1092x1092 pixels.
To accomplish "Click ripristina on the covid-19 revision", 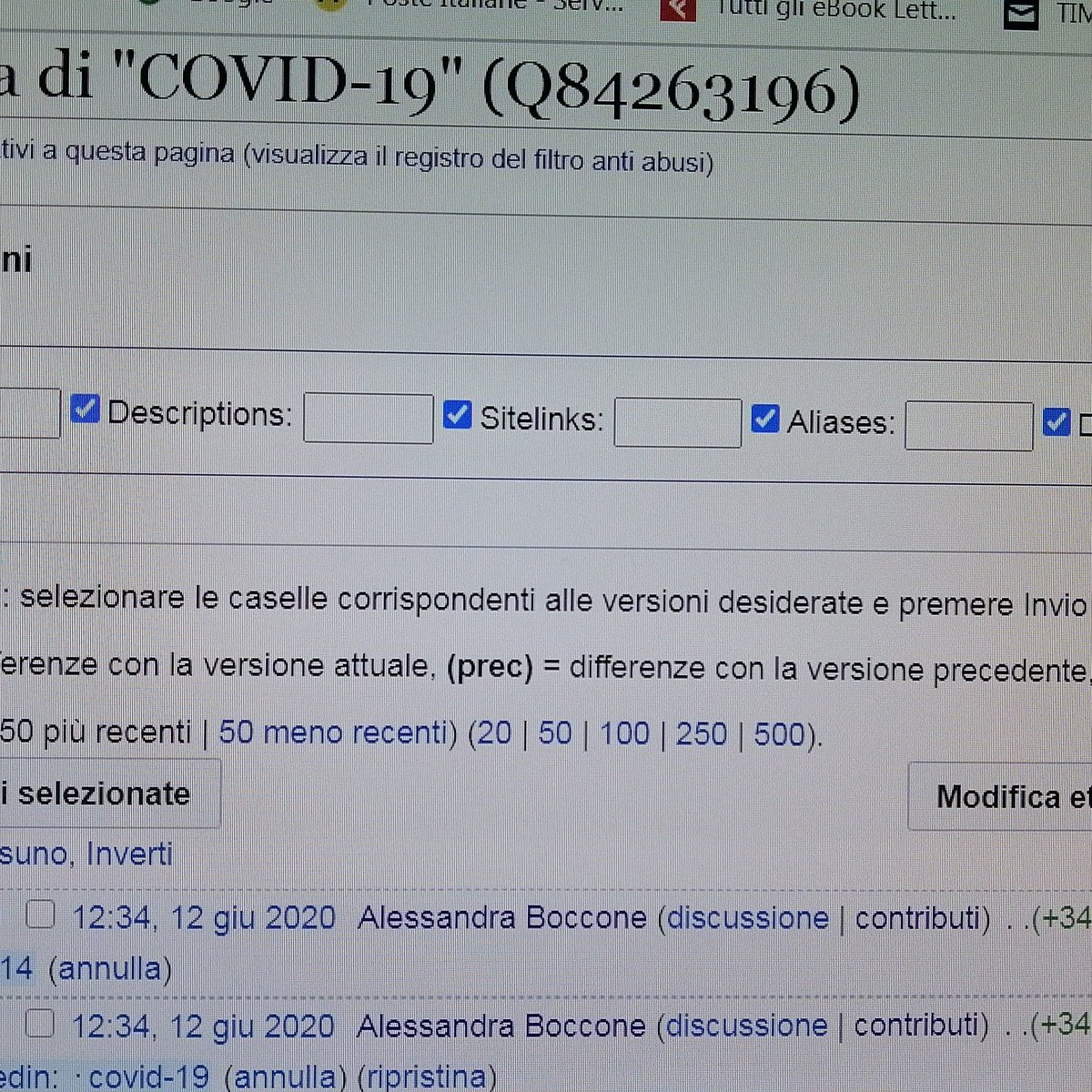I will coord(427,1077).
